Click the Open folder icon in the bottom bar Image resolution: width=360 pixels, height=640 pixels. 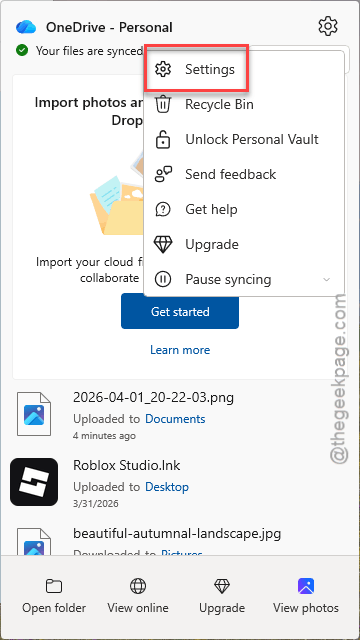(x=54, y=587)
